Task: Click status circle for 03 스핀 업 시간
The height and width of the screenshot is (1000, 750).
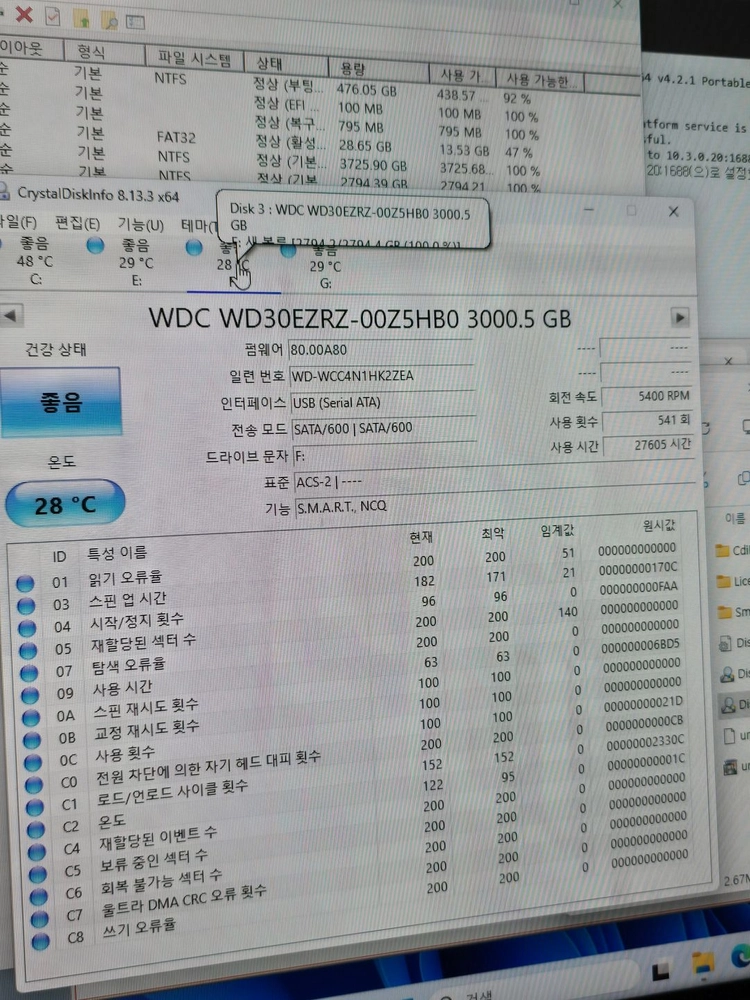Action: coord(26,605)
